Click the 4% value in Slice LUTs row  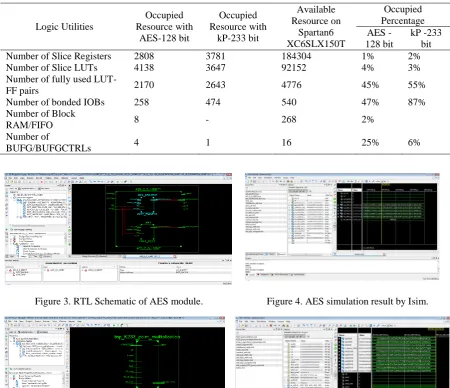(368, 68)
